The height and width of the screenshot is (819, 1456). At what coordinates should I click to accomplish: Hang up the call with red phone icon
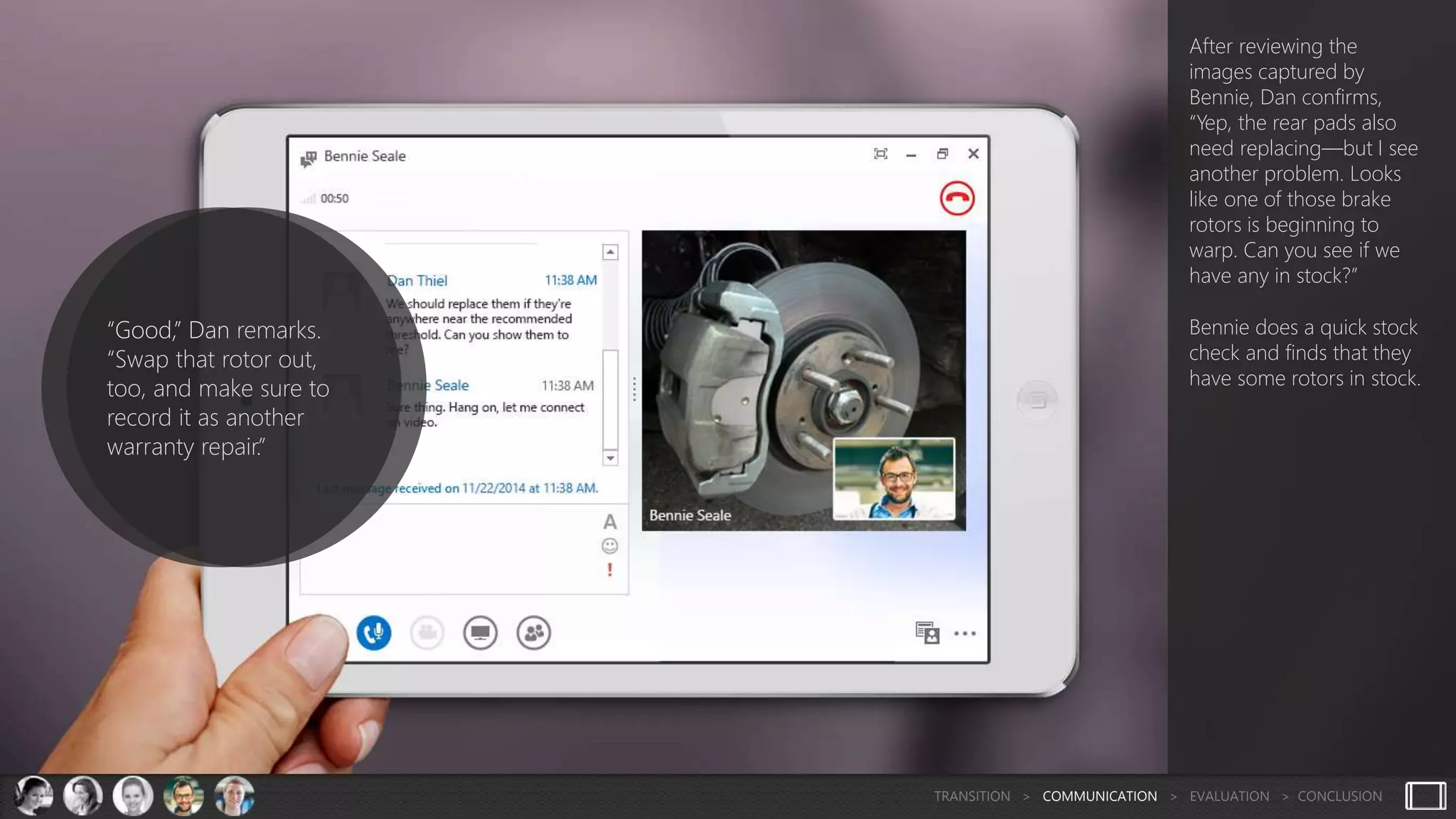(957, 198)
